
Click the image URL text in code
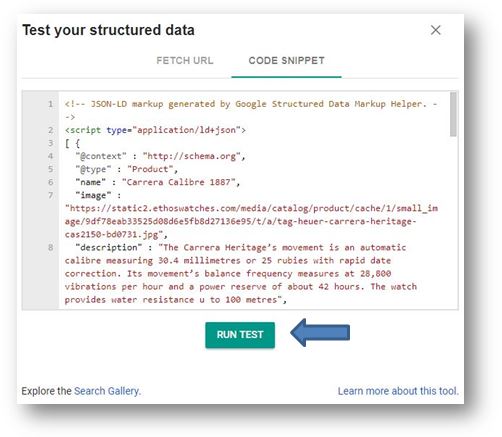tap(251, 221)
